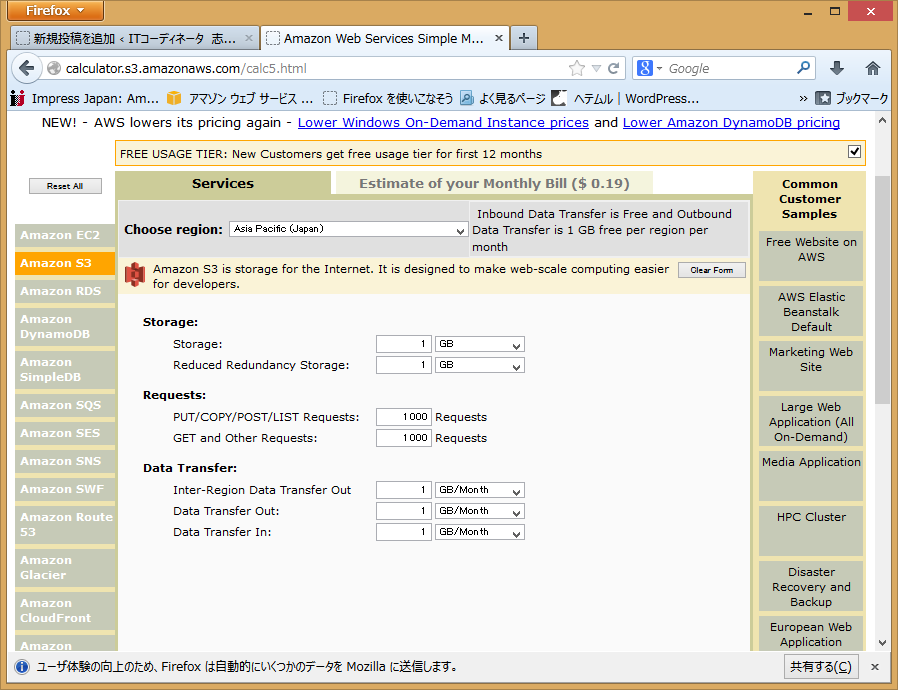Open the Firefox application menu

[x=56, y=10]
